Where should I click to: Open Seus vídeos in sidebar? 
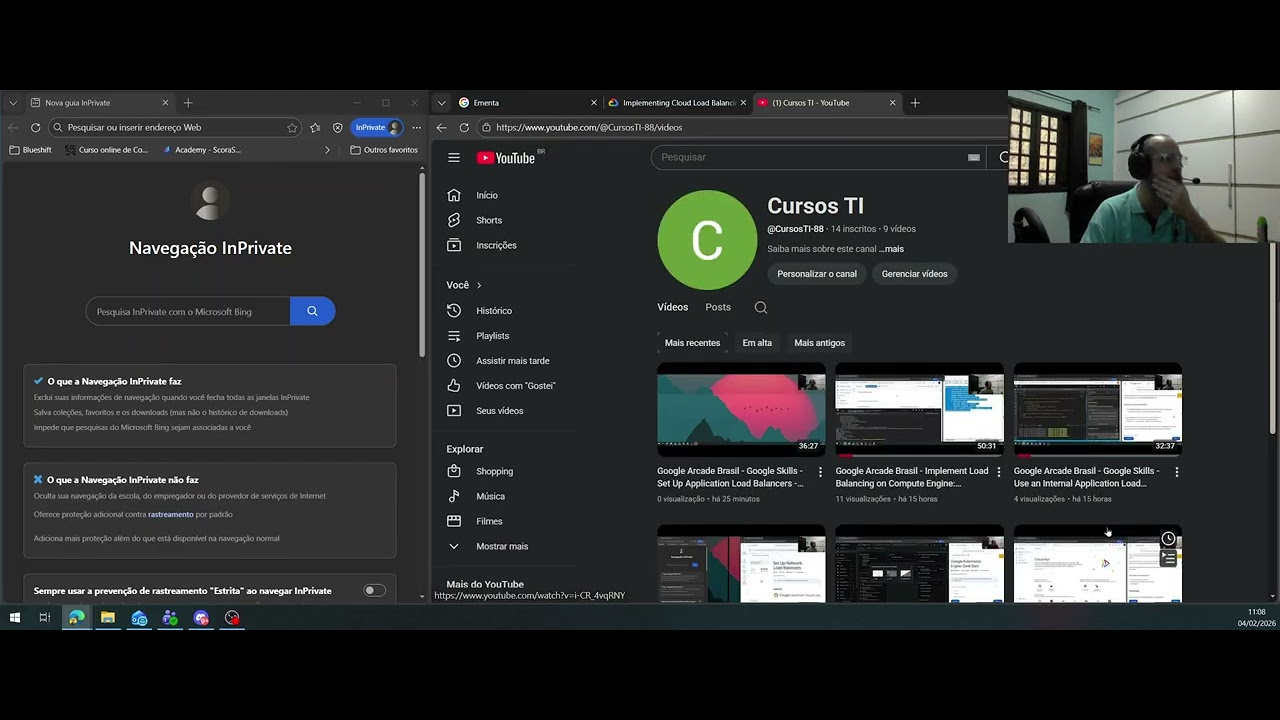point(499,411)
